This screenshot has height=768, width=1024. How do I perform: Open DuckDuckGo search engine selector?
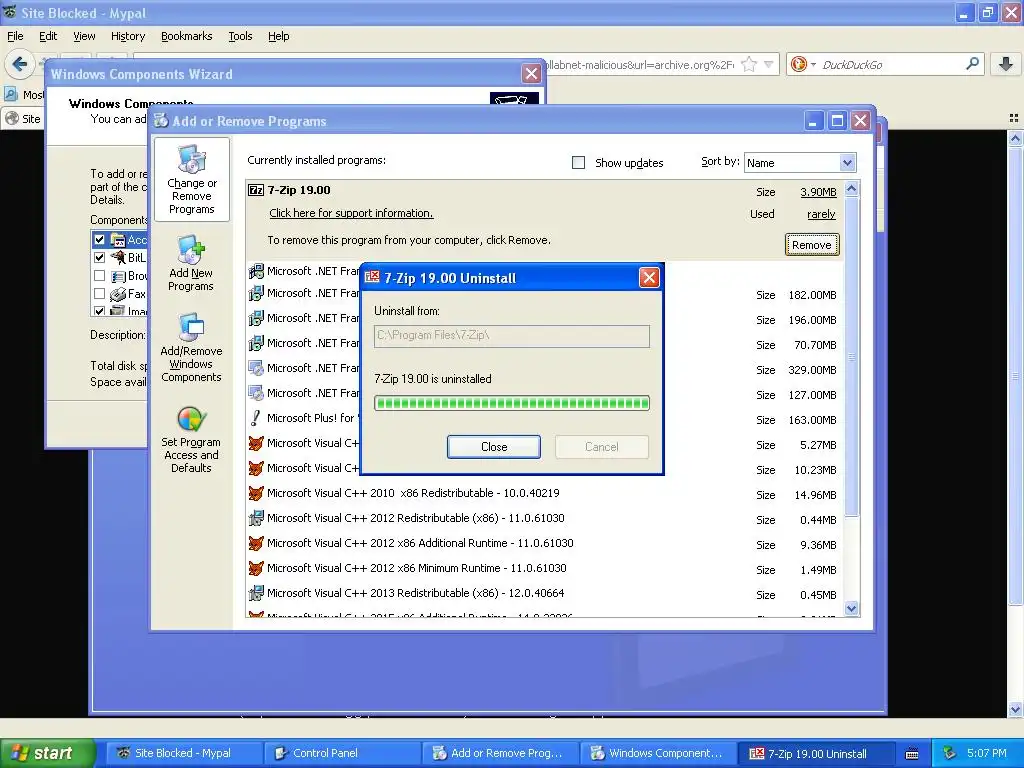click(x=803, y=64)
